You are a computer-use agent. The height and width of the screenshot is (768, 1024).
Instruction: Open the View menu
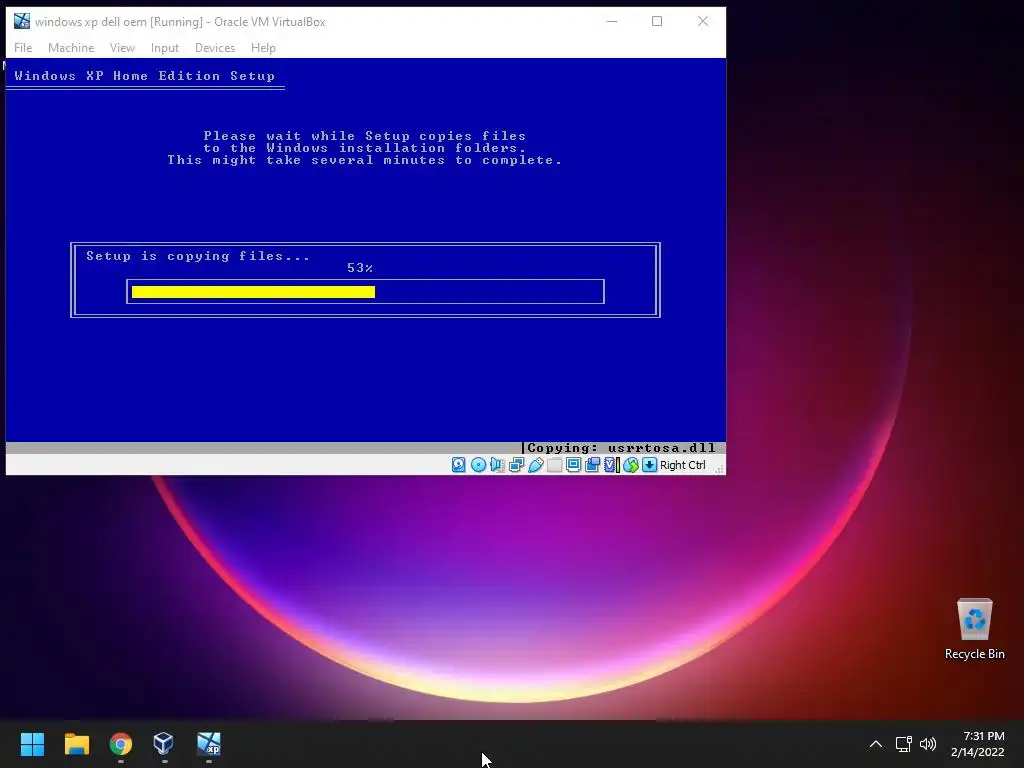pyautogui.click(x=122, y=48)
